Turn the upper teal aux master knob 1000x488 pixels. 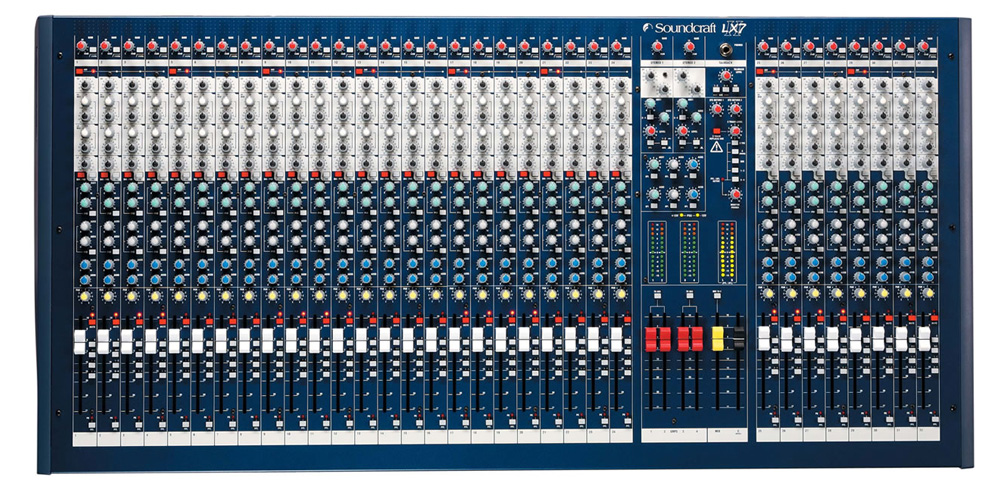653,165
